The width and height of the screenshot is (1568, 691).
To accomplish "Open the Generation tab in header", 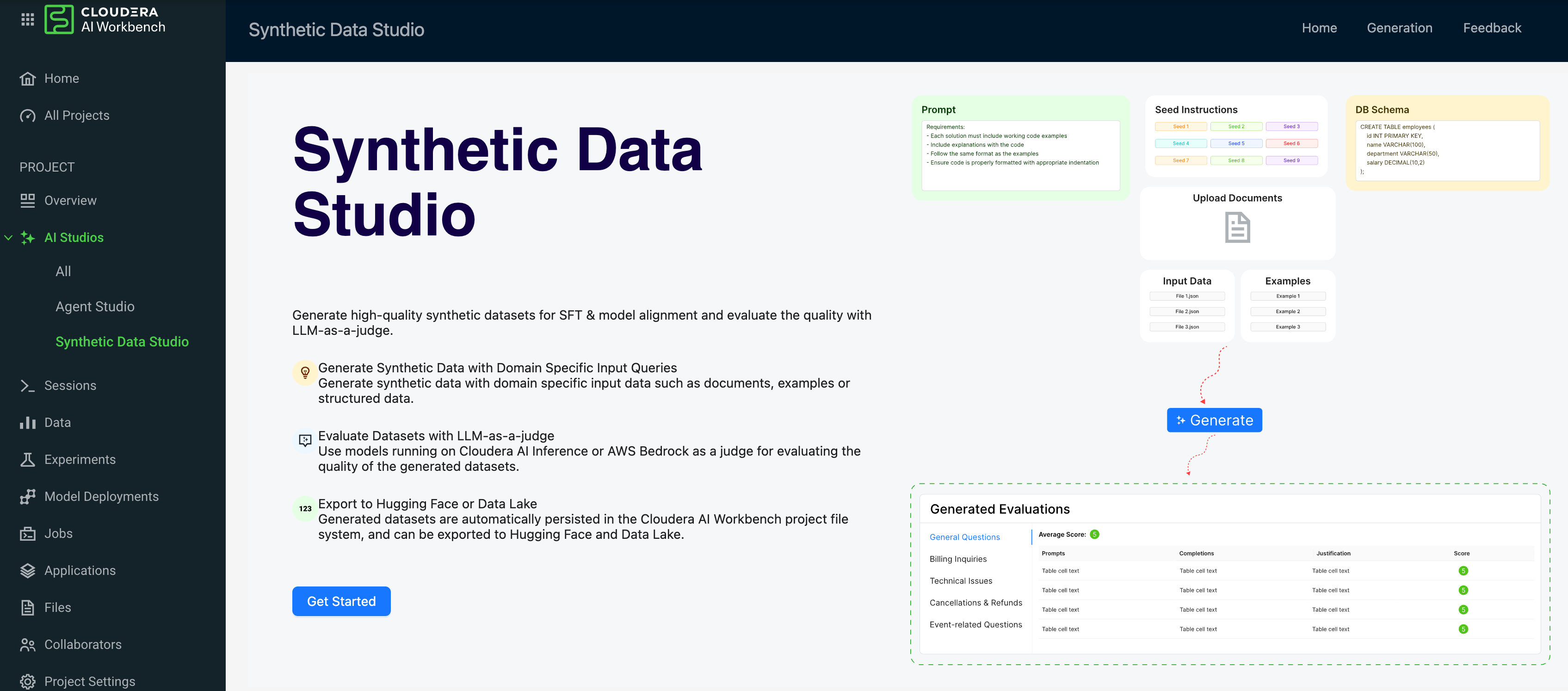I will tap(1399, 28).
